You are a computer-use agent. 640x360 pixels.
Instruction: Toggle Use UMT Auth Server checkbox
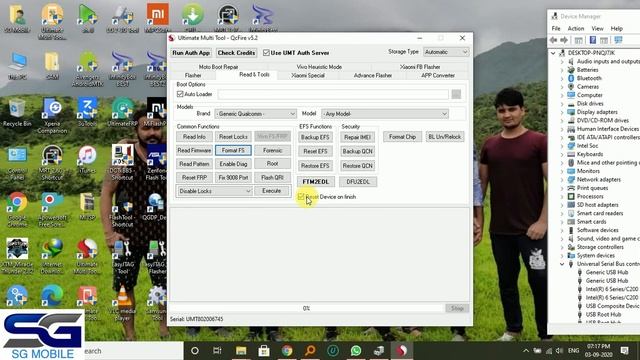[x=266, y=53]
